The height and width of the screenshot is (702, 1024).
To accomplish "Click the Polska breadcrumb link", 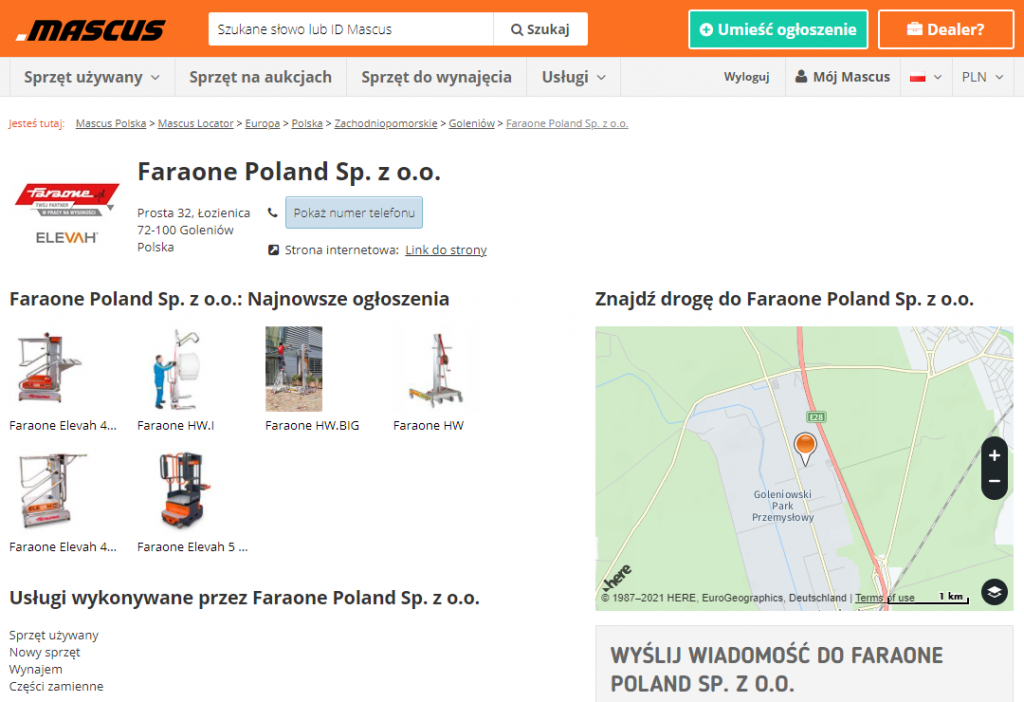I will (x=307, y=123).
